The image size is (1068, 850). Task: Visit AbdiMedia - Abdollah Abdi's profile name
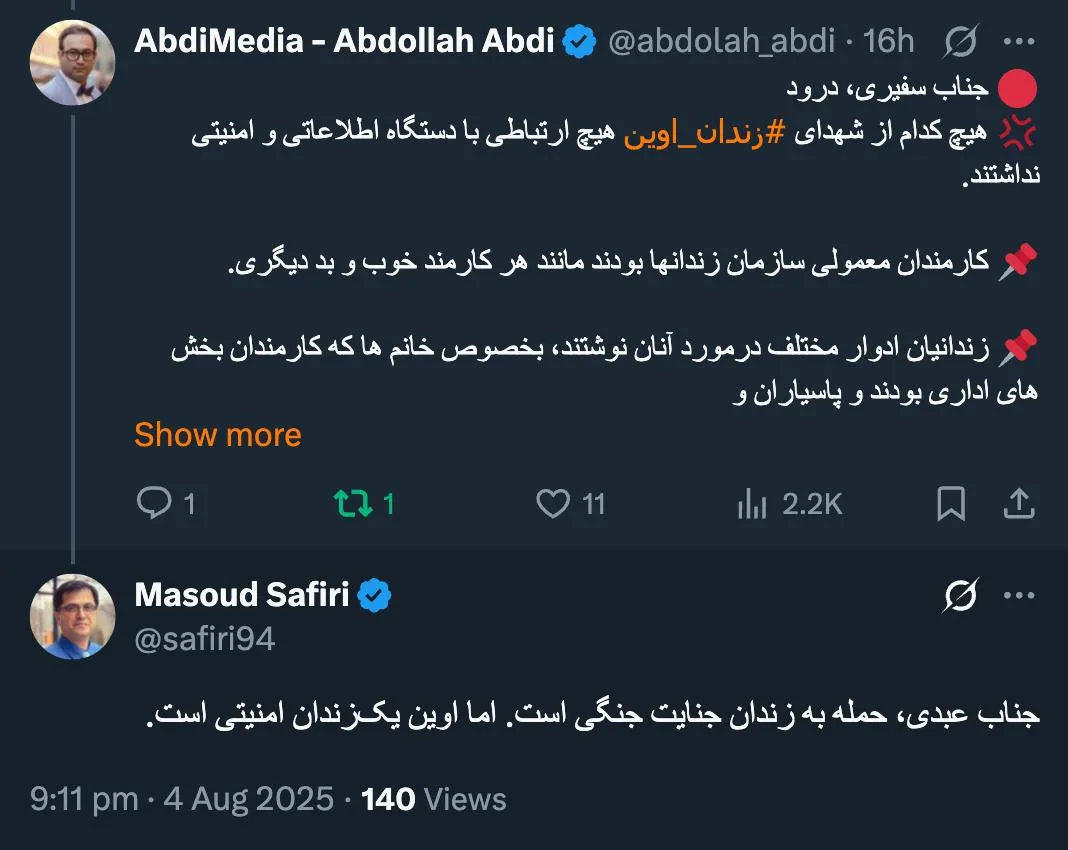pos(343,41)
